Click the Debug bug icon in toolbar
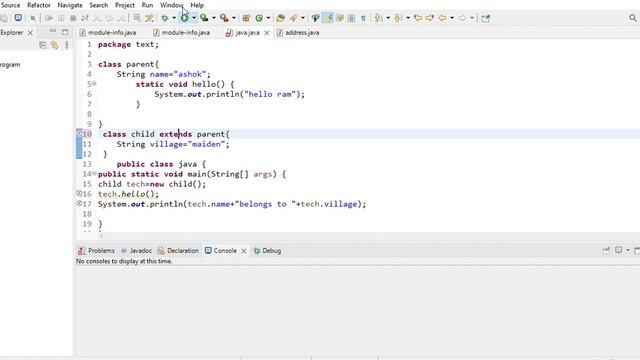The width and height of the screenshot is (640, 360). click(x=165, y=18)
